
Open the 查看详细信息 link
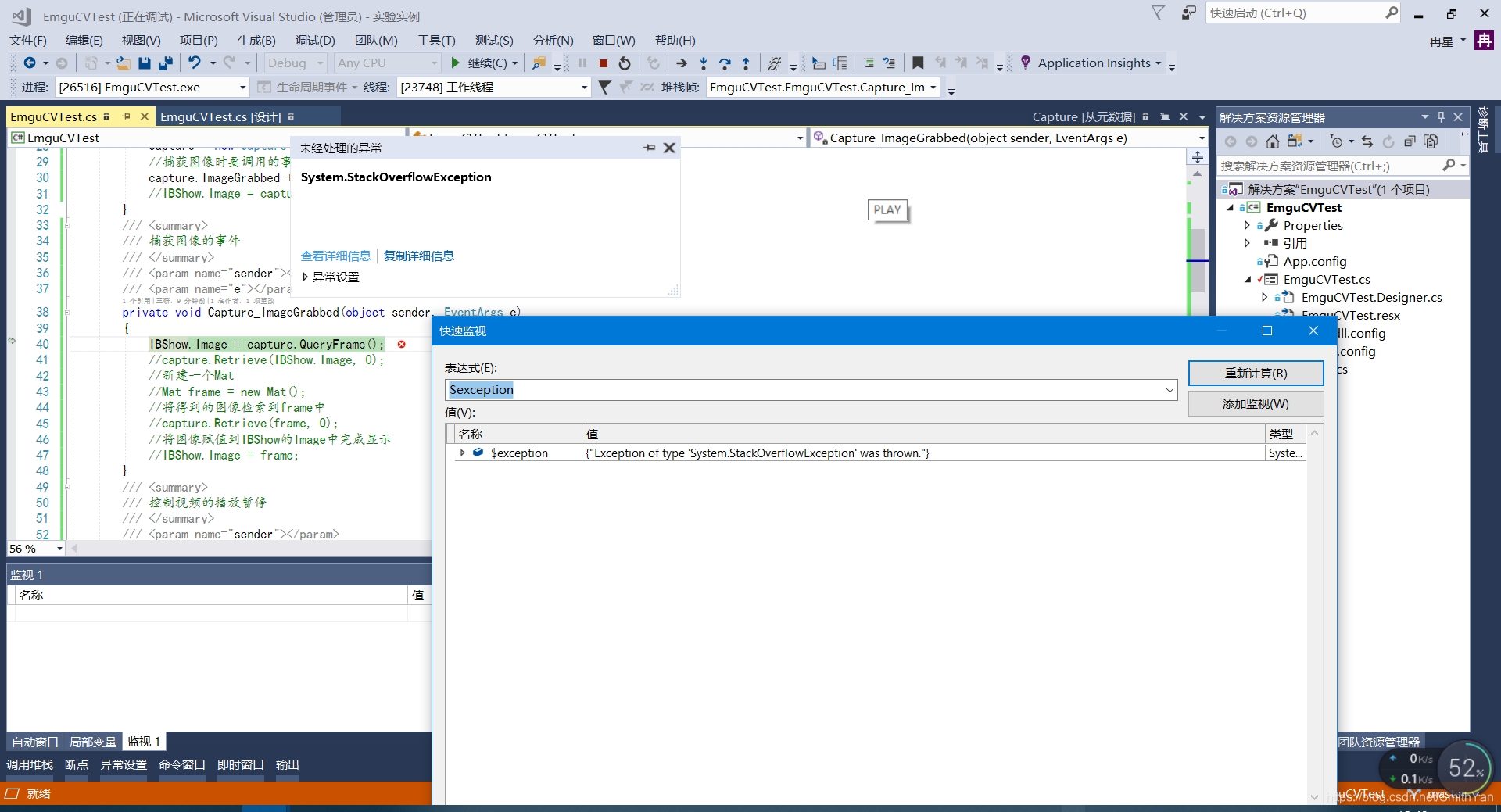pyautogui.click(x=336, y=256)
